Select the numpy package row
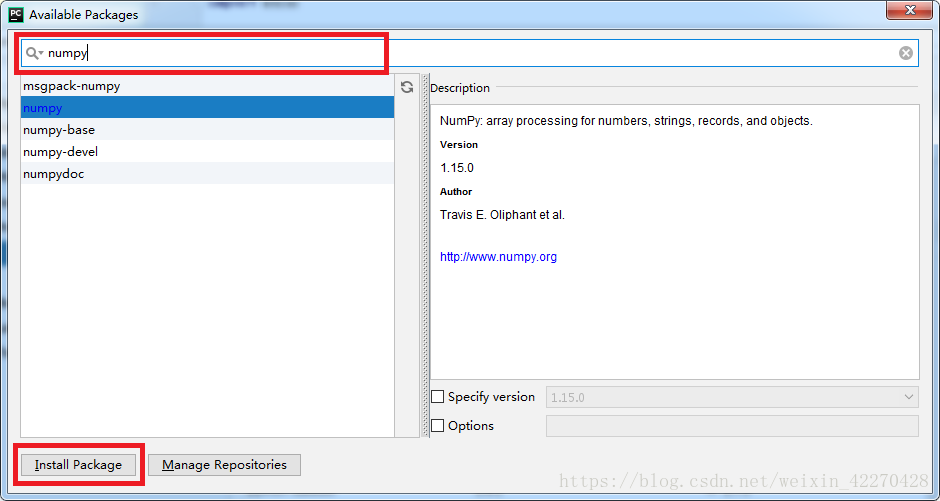This screenshot has width=940, height=501. pyautogui.click(x=207, y=108)
